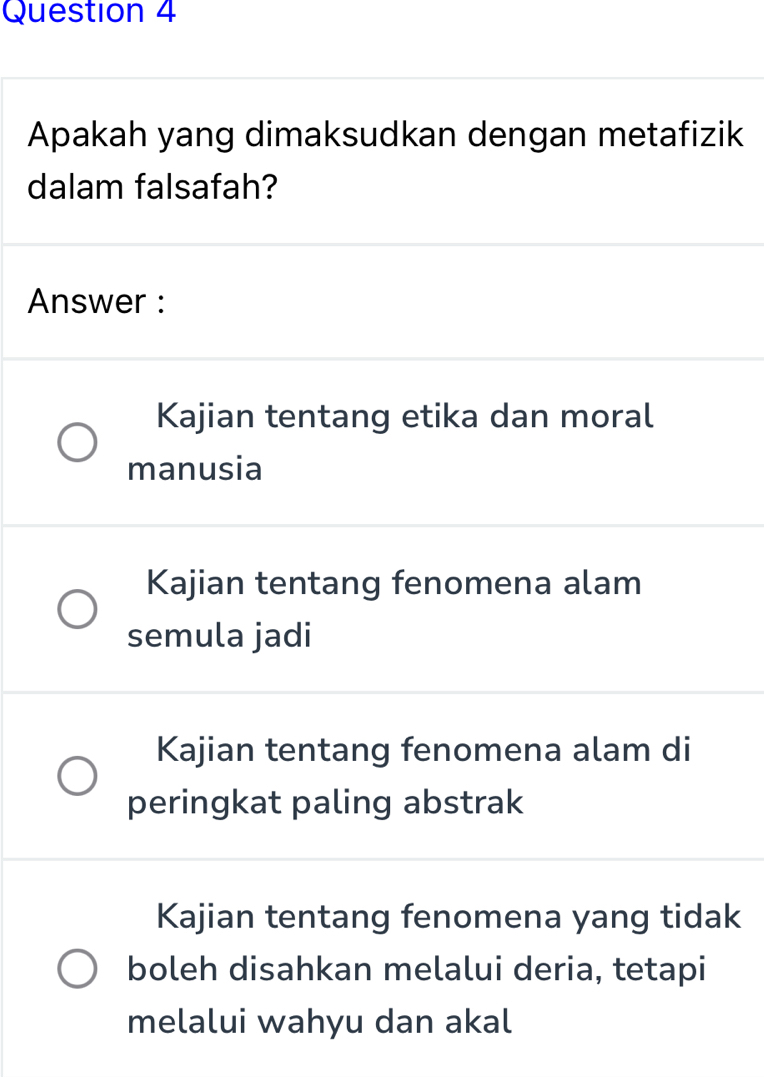Click 'peringkat paling abstrak' text line
The image size is (764, 1077).
coord(326,802)
